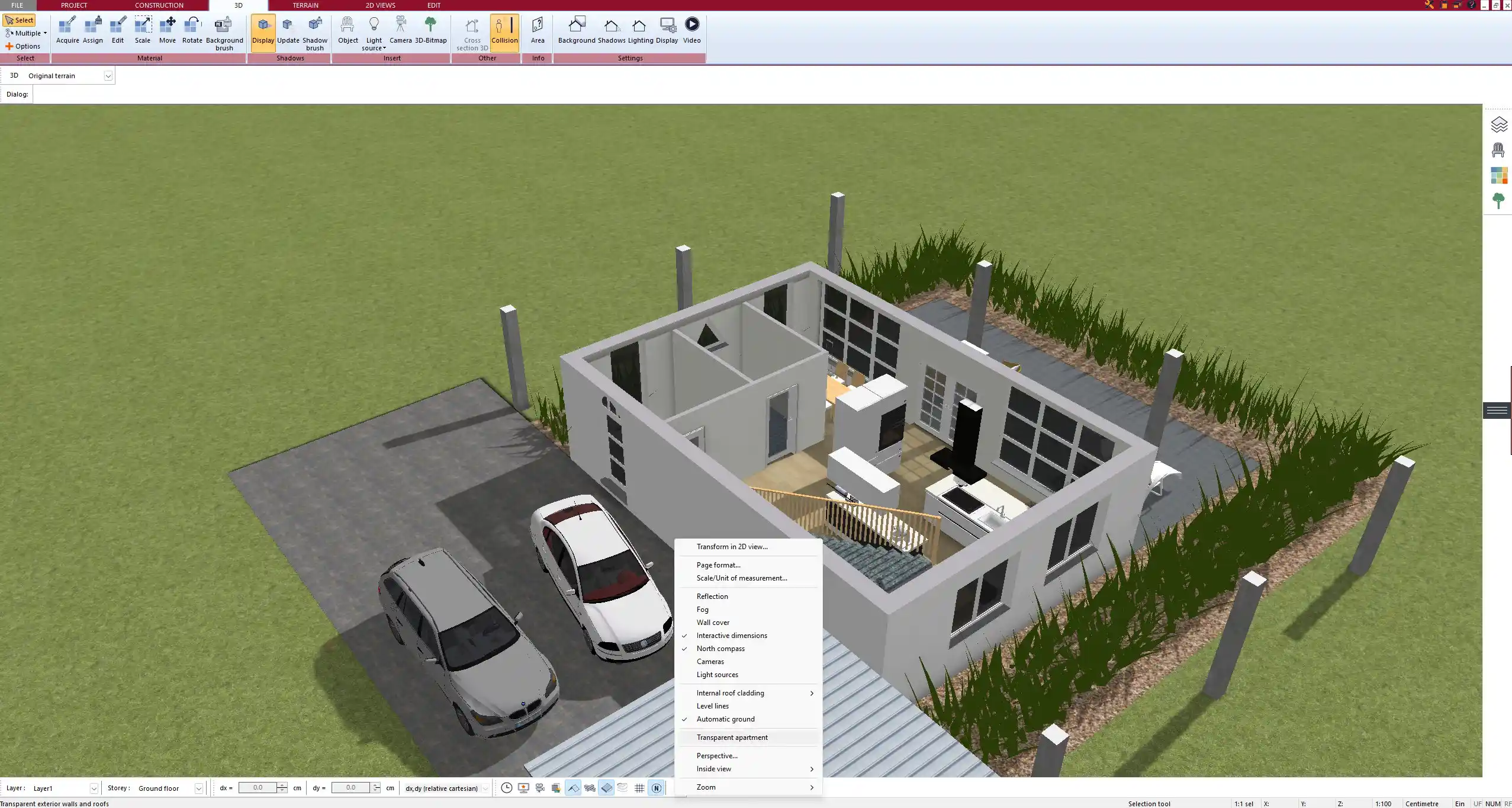Image resolution: width=1512 pixels, height=808 pixels.
Task: Open Scale/Unit of measurement settings
Action: (x=741, y=578)
